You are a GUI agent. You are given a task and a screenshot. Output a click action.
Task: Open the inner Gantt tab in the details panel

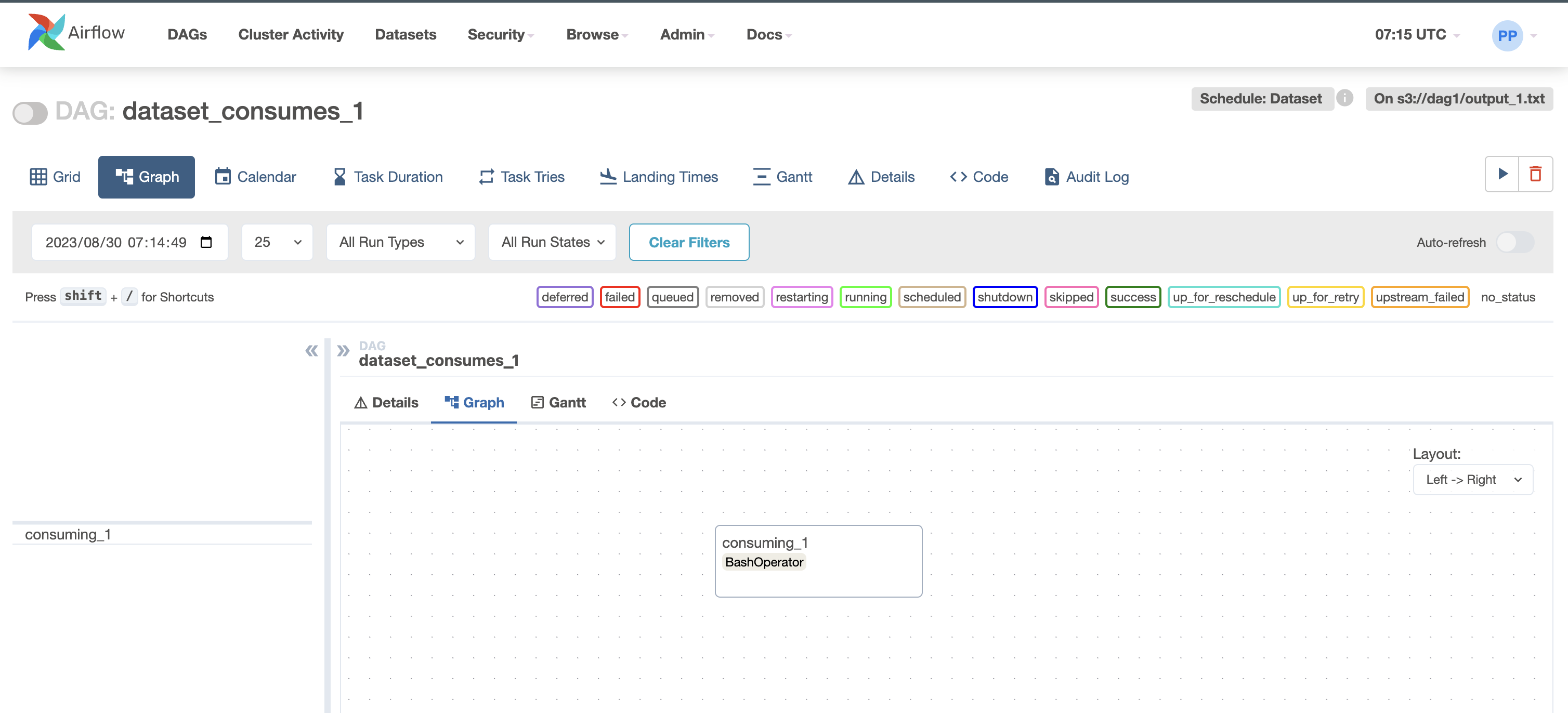558,403
